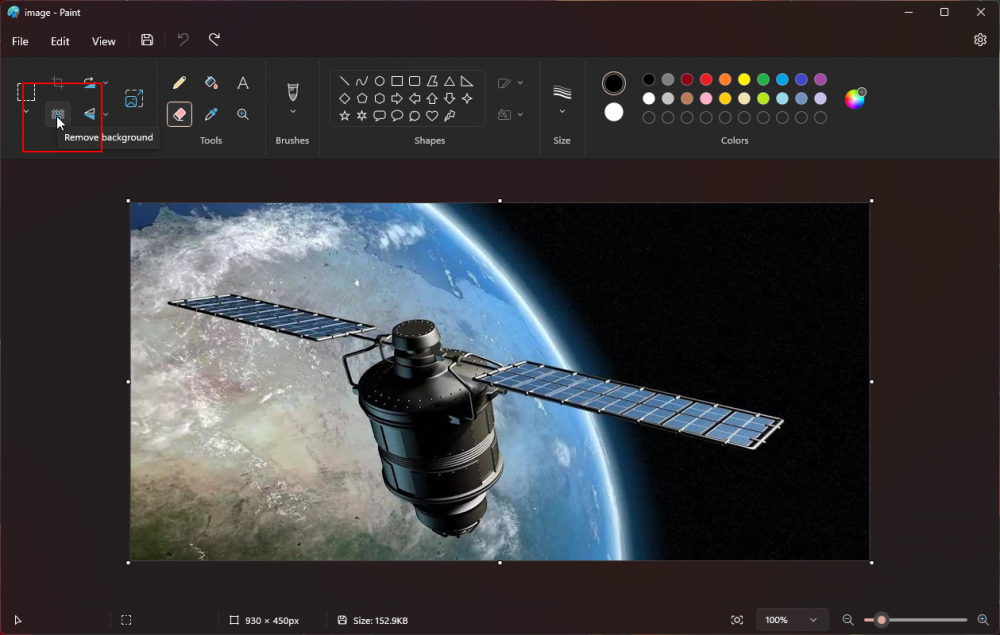Select the Fill bucket tool
The width and height of the screenshot is (1000, 635).
click(211, 83)
